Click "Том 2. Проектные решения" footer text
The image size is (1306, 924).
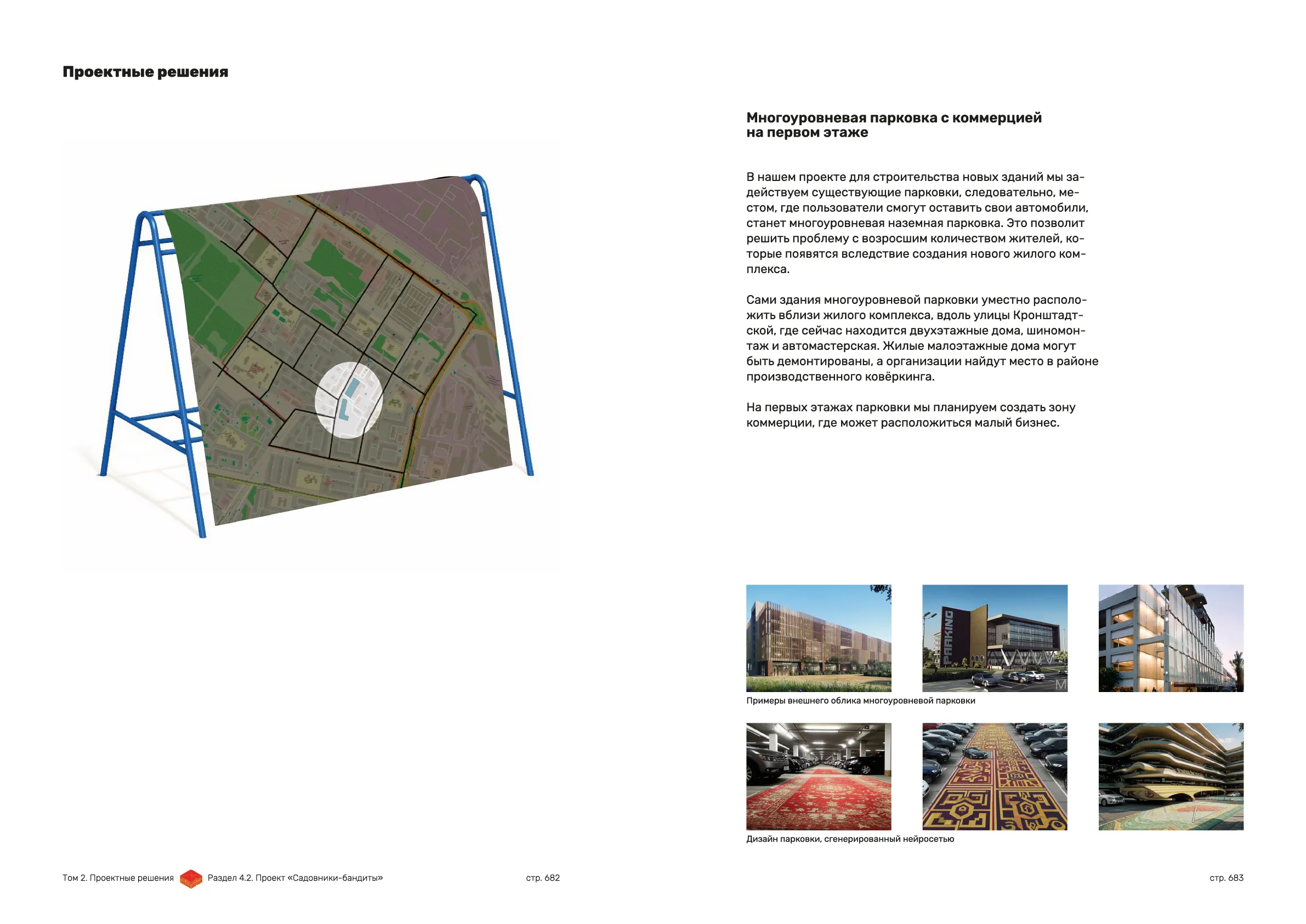point(118,878)
